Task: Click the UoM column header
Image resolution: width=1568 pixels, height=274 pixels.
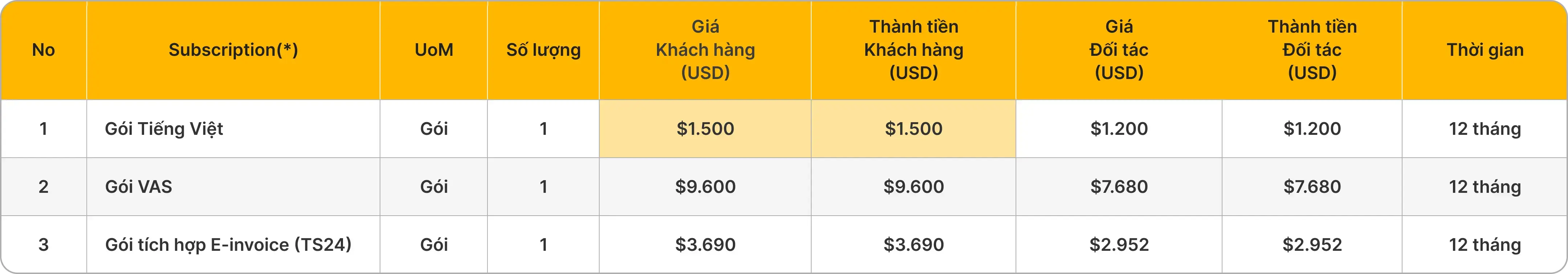Action: [x=433, y=50]
